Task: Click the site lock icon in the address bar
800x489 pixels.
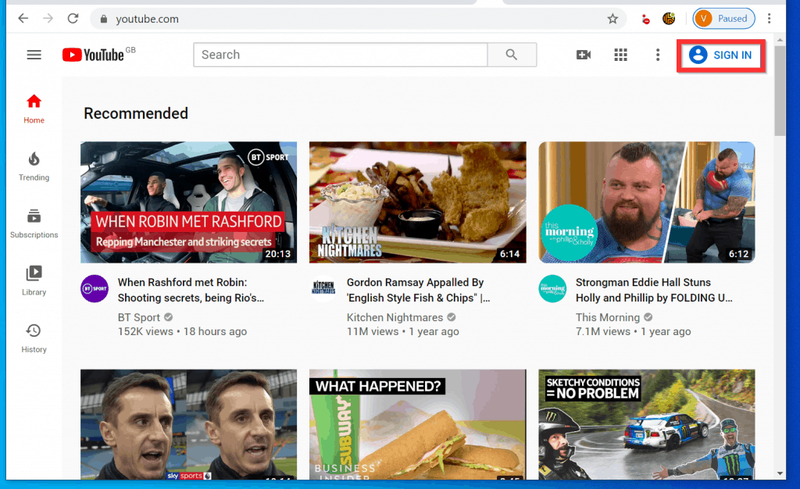Action: click(104, 19)
